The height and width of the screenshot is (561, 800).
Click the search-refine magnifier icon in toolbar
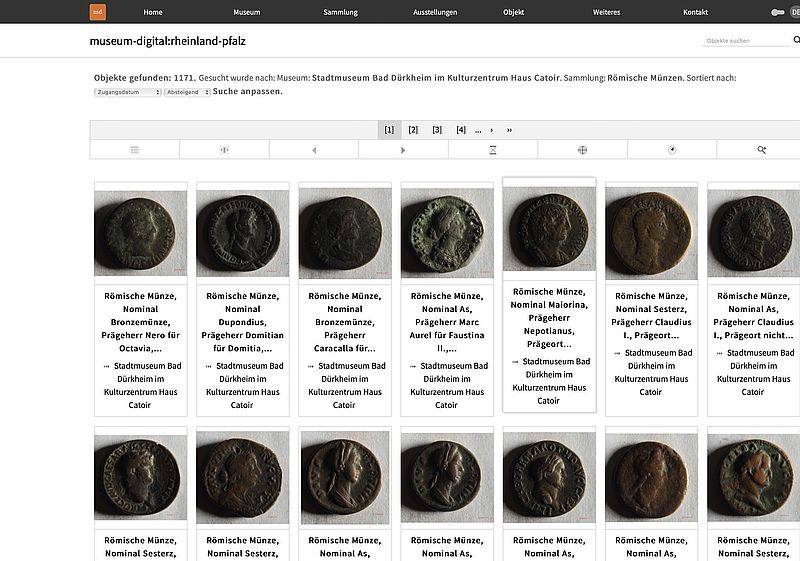[x=761, y=150]
